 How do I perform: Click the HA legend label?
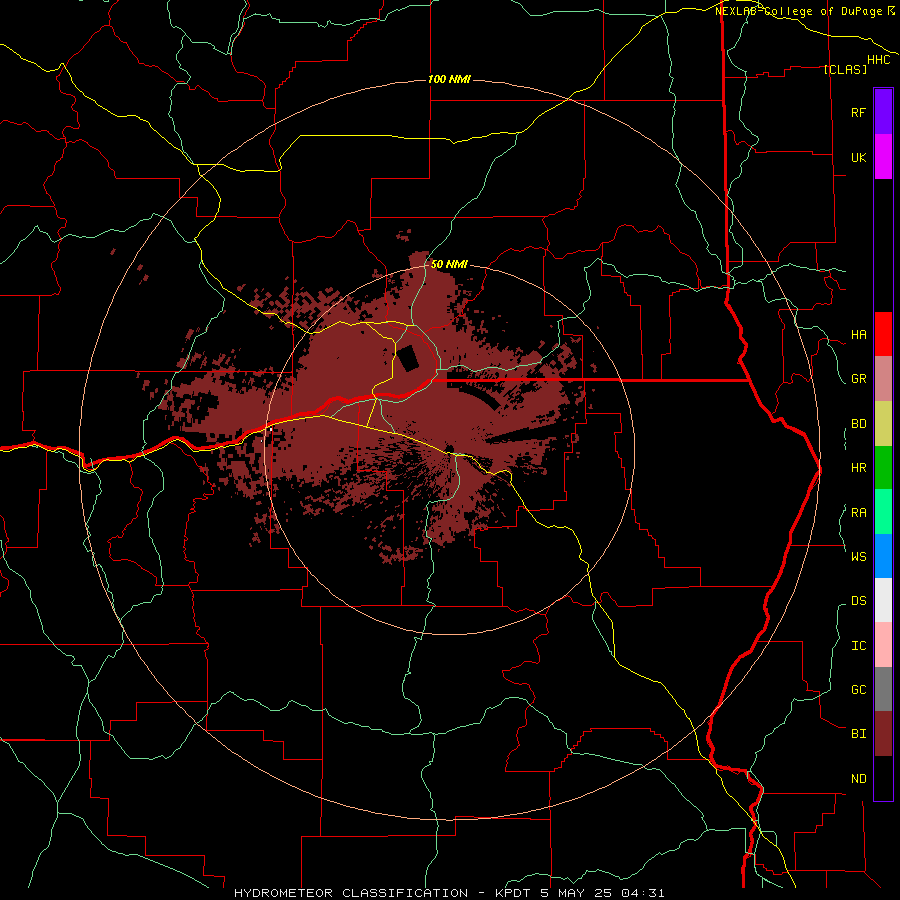click(x=858, y=335)
